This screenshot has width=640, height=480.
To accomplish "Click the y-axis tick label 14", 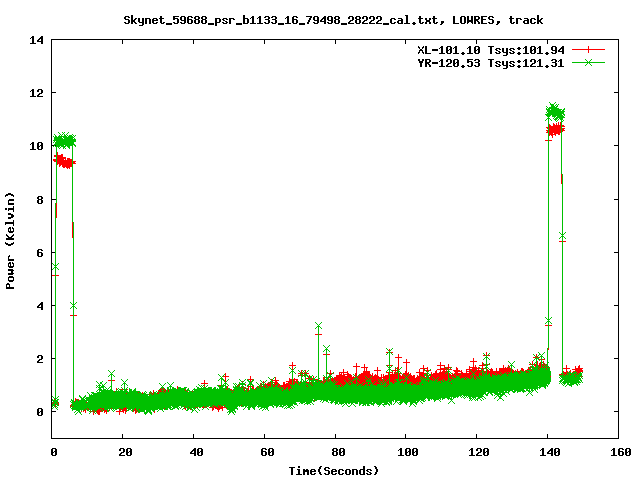I will (36, 40).
